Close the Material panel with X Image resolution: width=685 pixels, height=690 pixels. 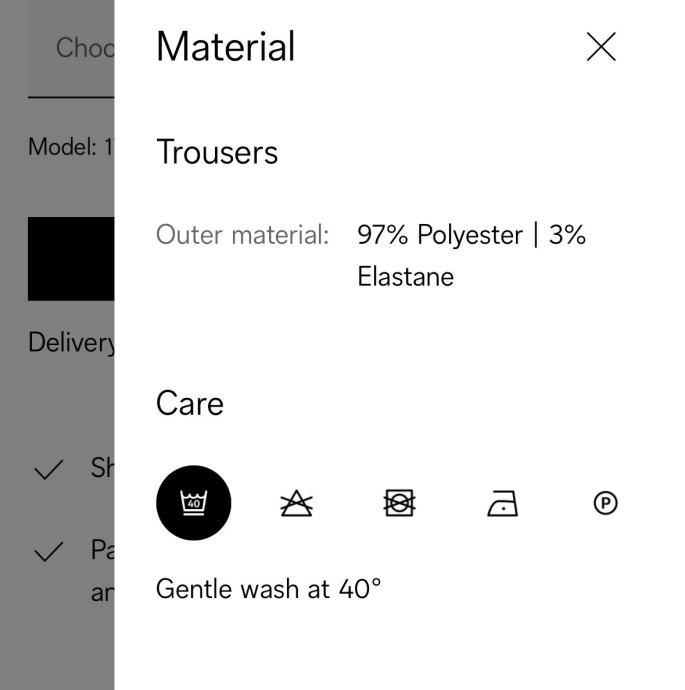601,47
